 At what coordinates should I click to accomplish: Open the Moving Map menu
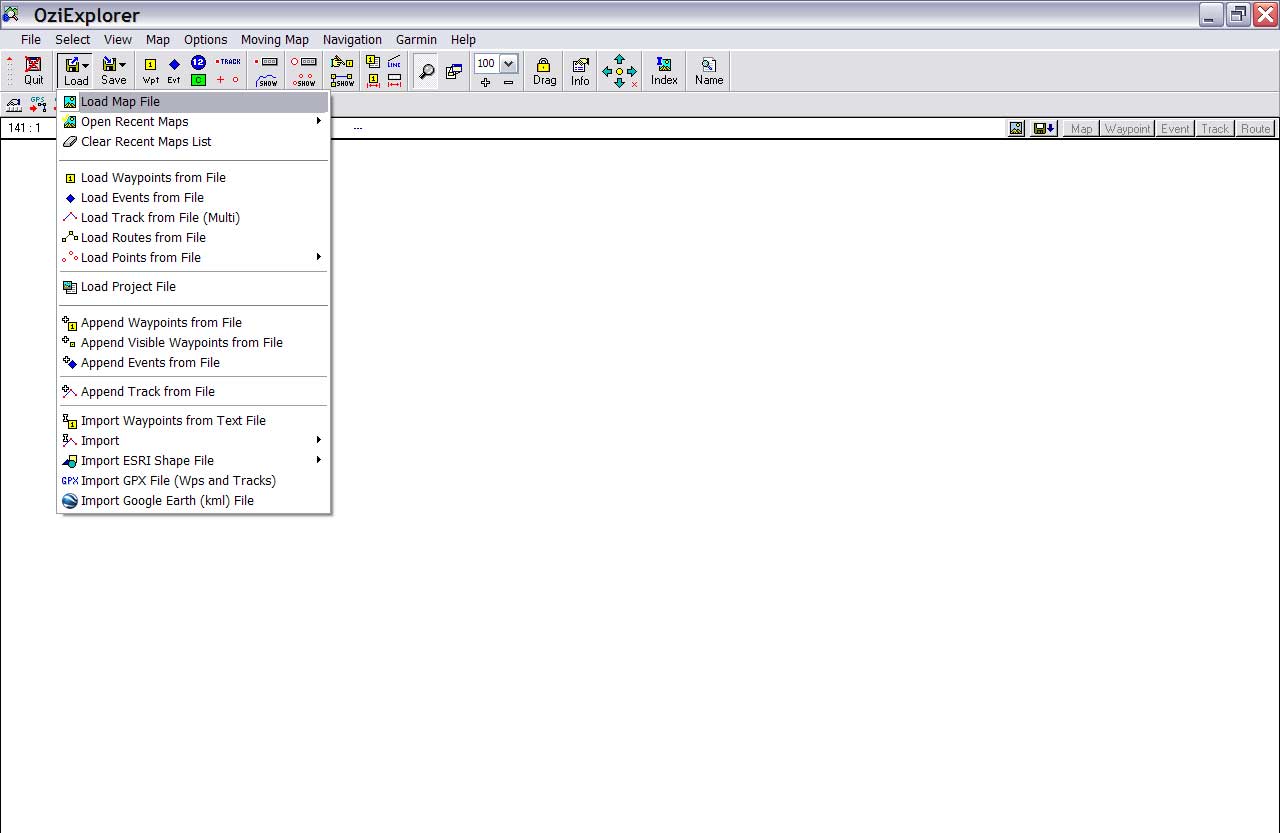coord(274,40)
